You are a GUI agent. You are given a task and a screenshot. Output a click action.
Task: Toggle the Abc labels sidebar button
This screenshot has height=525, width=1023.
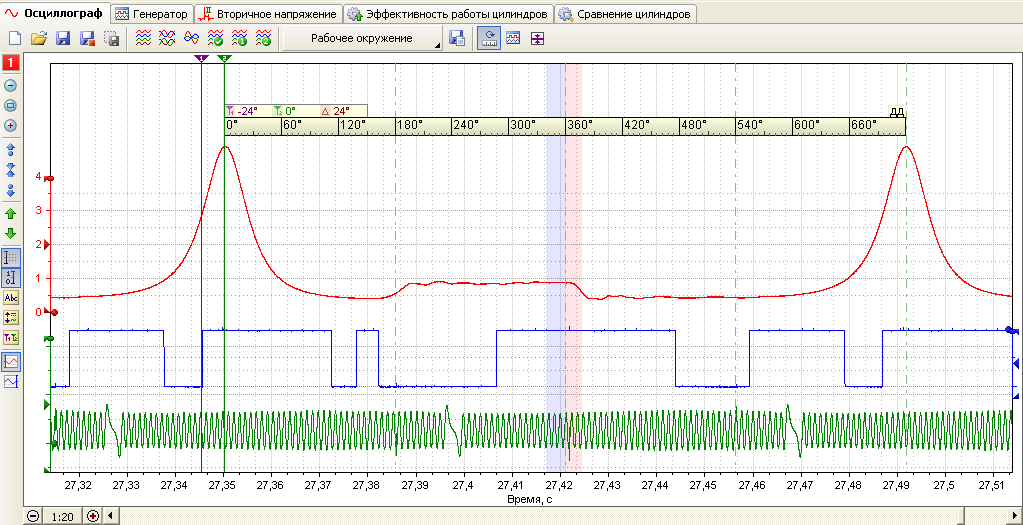(11, 298)
